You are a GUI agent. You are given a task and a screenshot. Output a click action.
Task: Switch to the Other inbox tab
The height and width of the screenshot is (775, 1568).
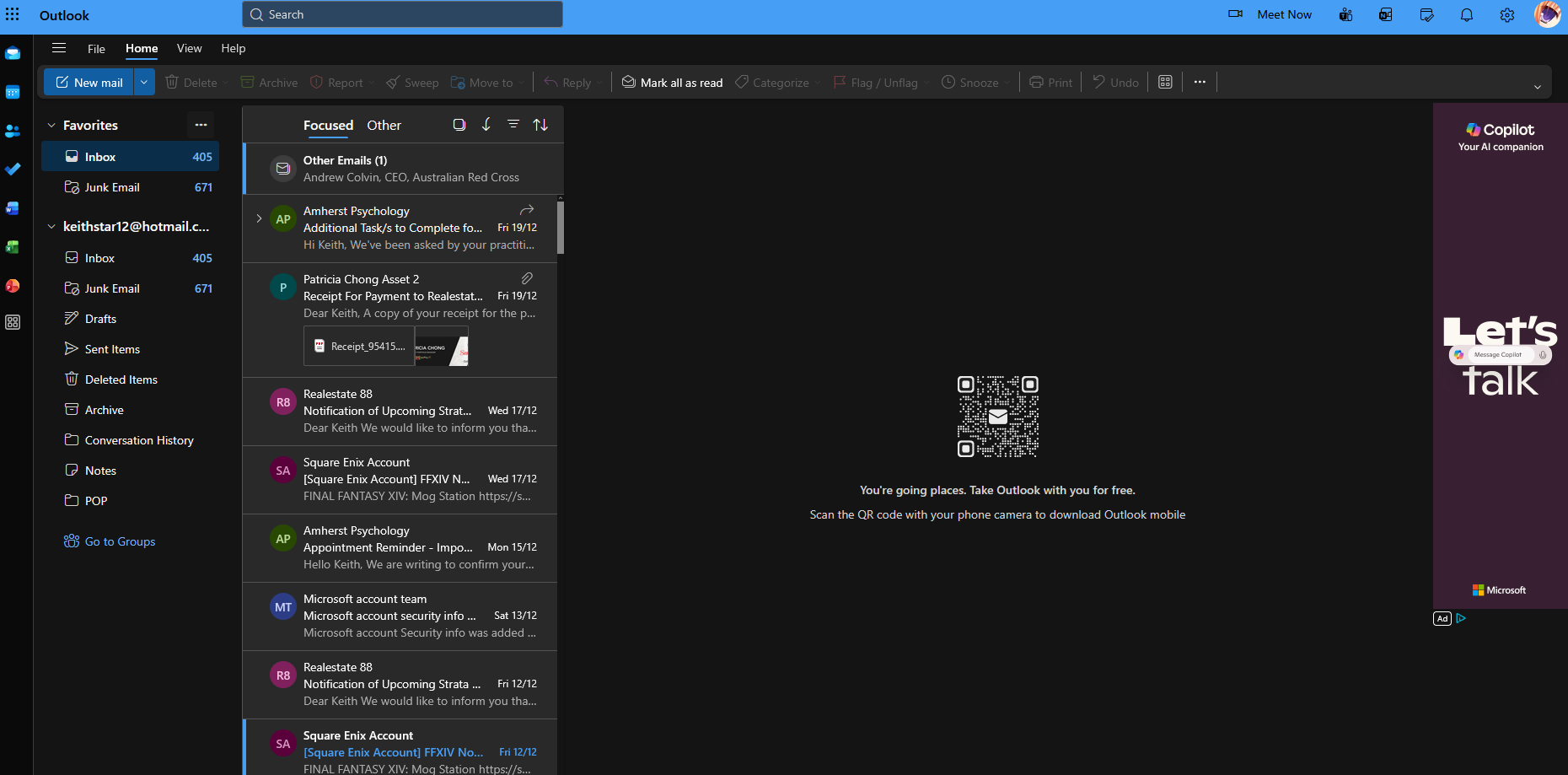point(384,126)
